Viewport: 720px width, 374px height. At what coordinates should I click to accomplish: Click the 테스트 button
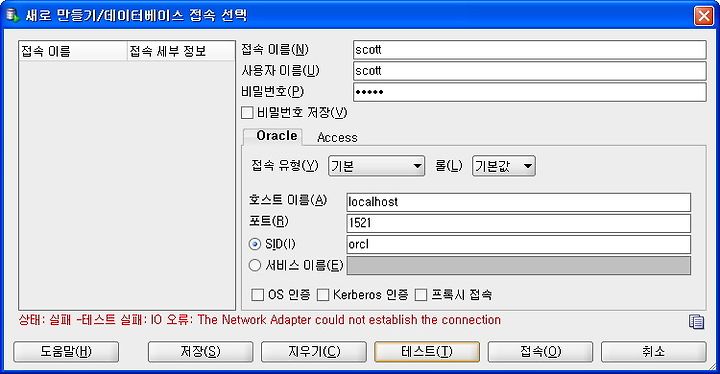[x=427, y=352]
